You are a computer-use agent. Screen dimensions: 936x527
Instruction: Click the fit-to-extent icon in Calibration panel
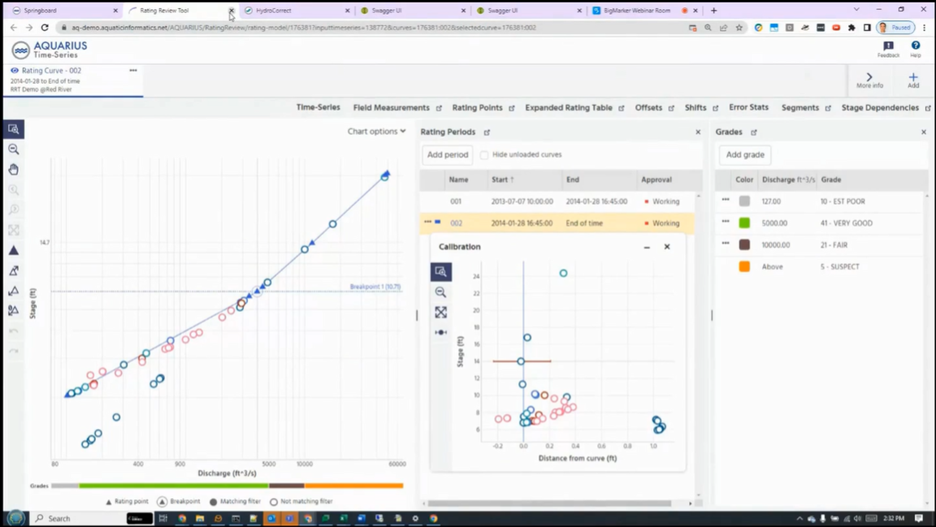tap(441, 312)
